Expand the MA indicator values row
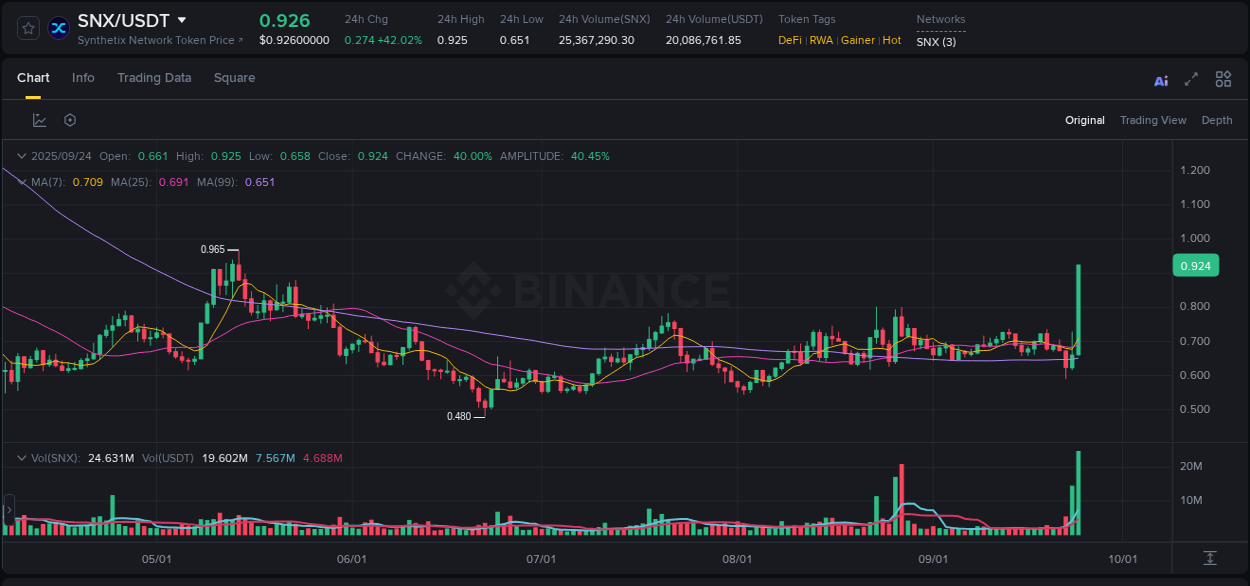Screen dimensions: 1250x586 22,182
